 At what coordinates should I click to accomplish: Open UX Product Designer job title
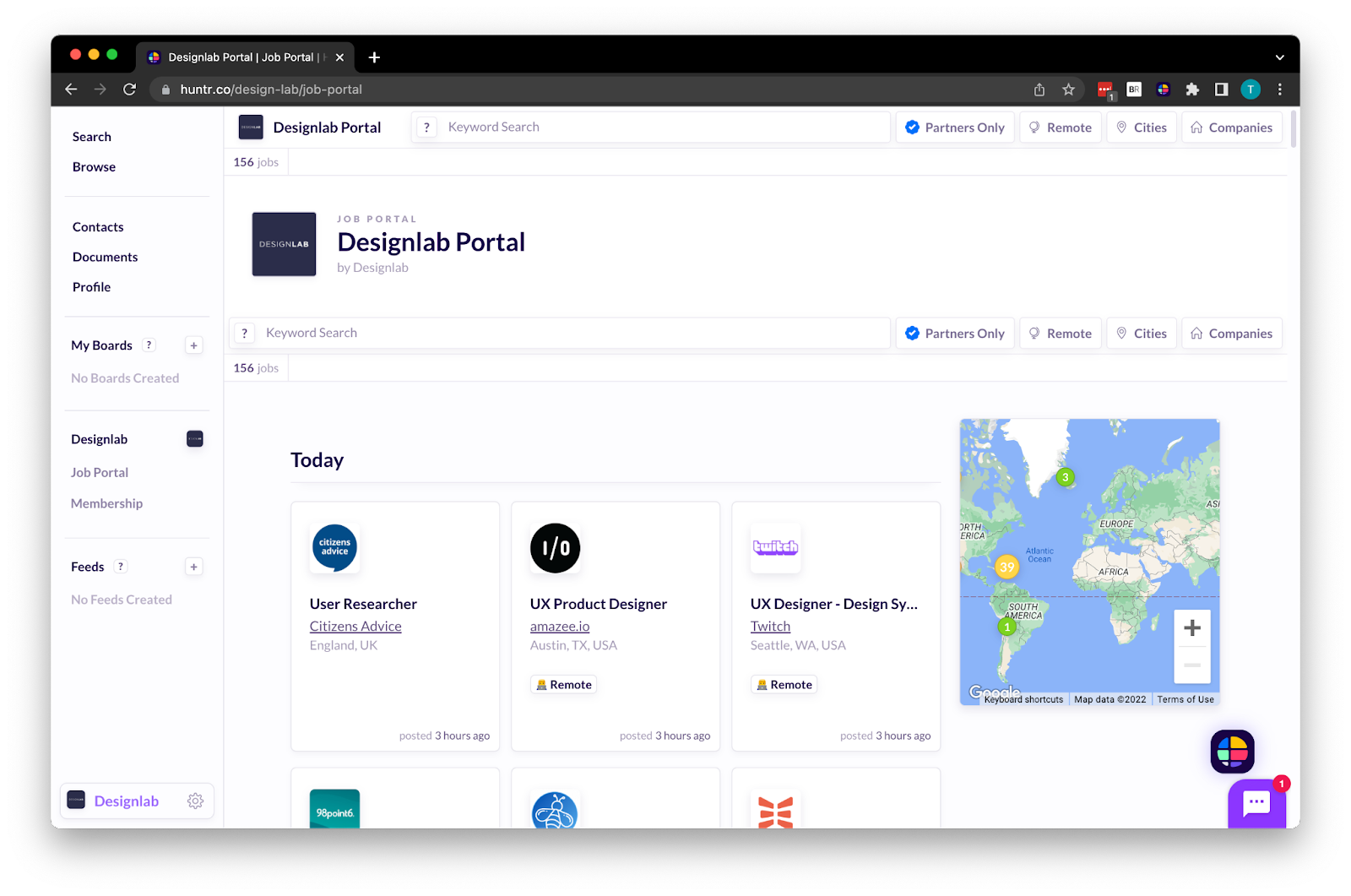[x=599, y=604]
